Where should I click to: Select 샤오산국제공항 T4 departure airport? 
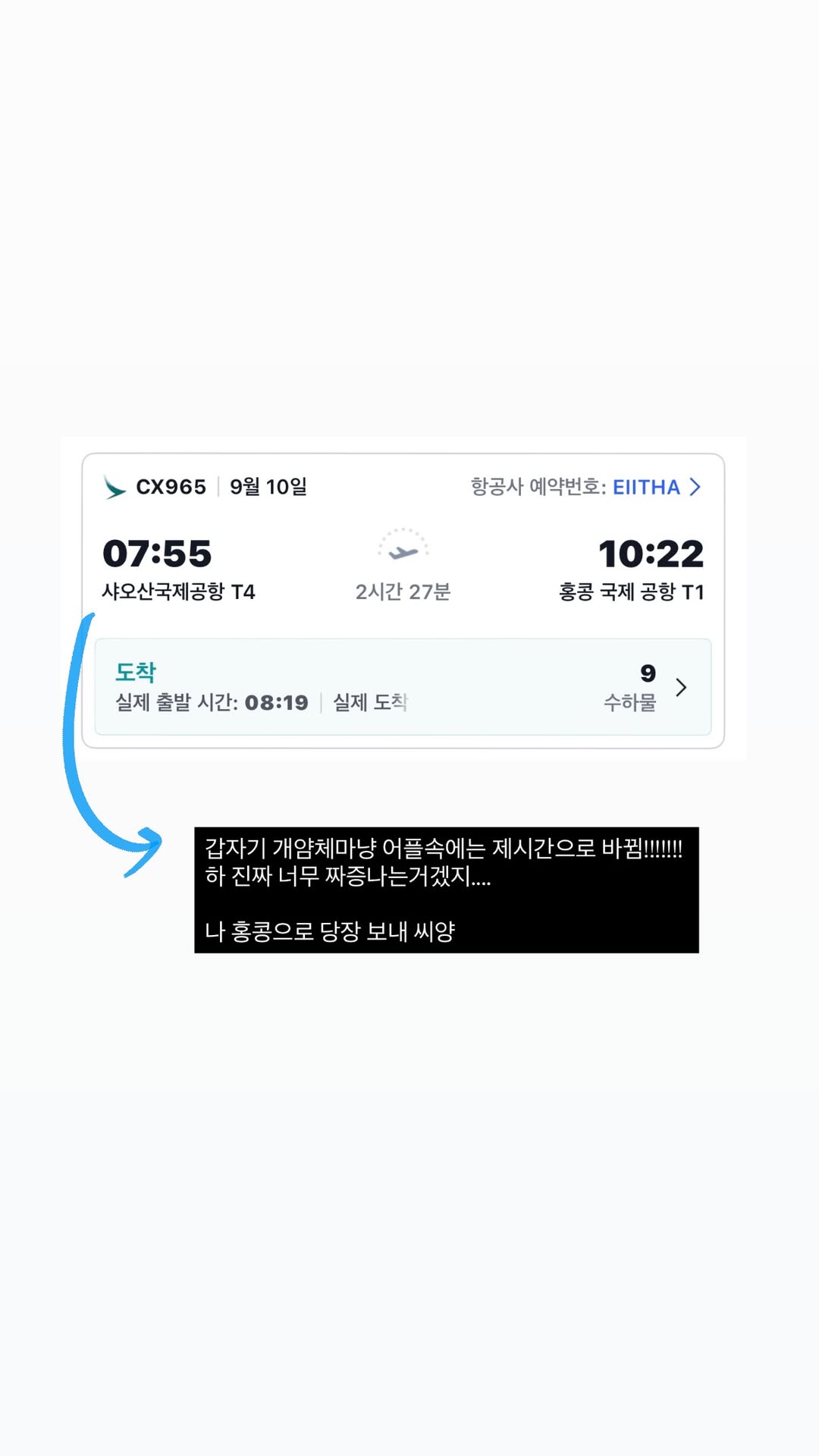[179, 591]
